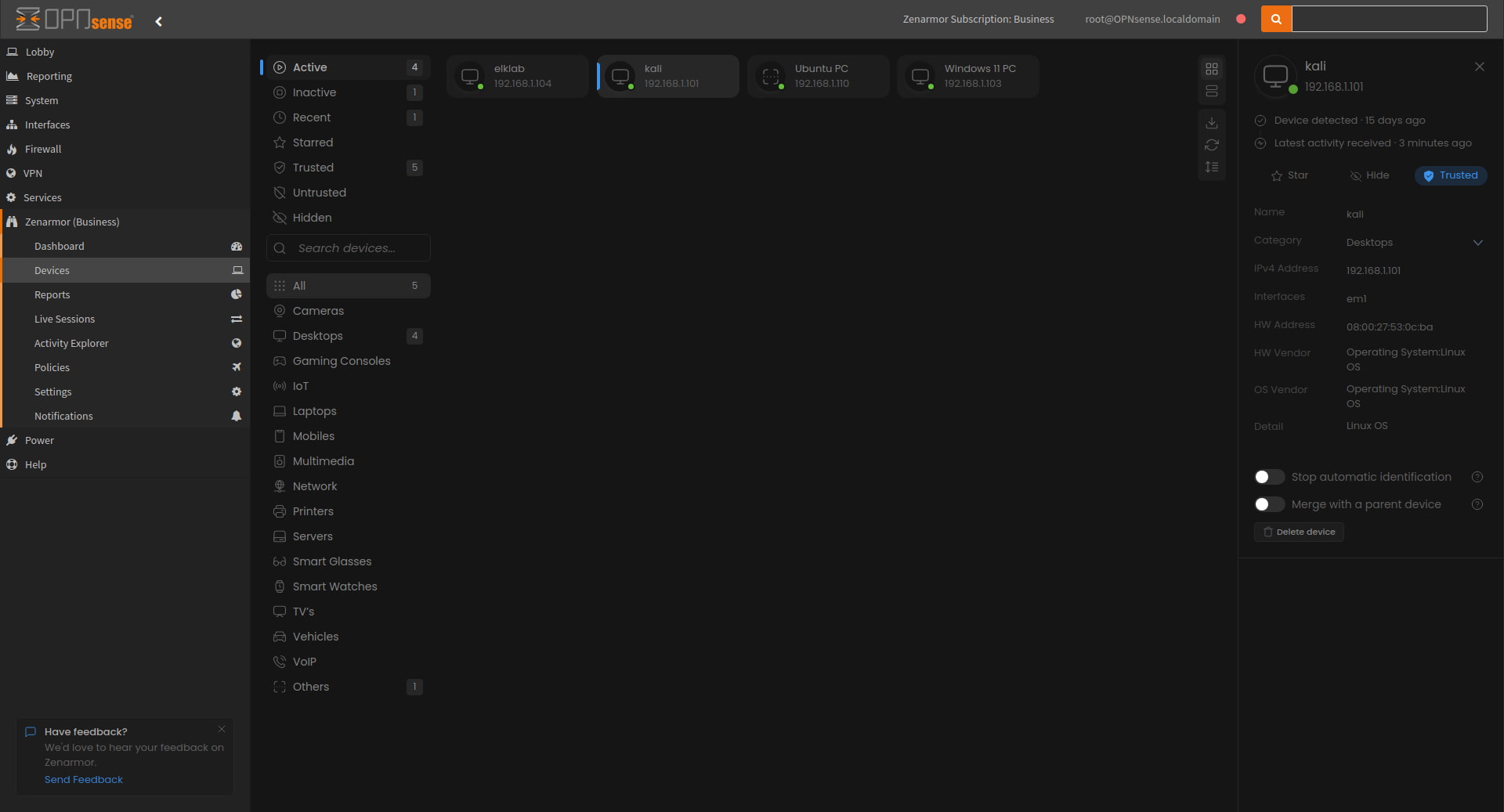
Task: Switch to grid view icon
Action: coord(1212,69)
